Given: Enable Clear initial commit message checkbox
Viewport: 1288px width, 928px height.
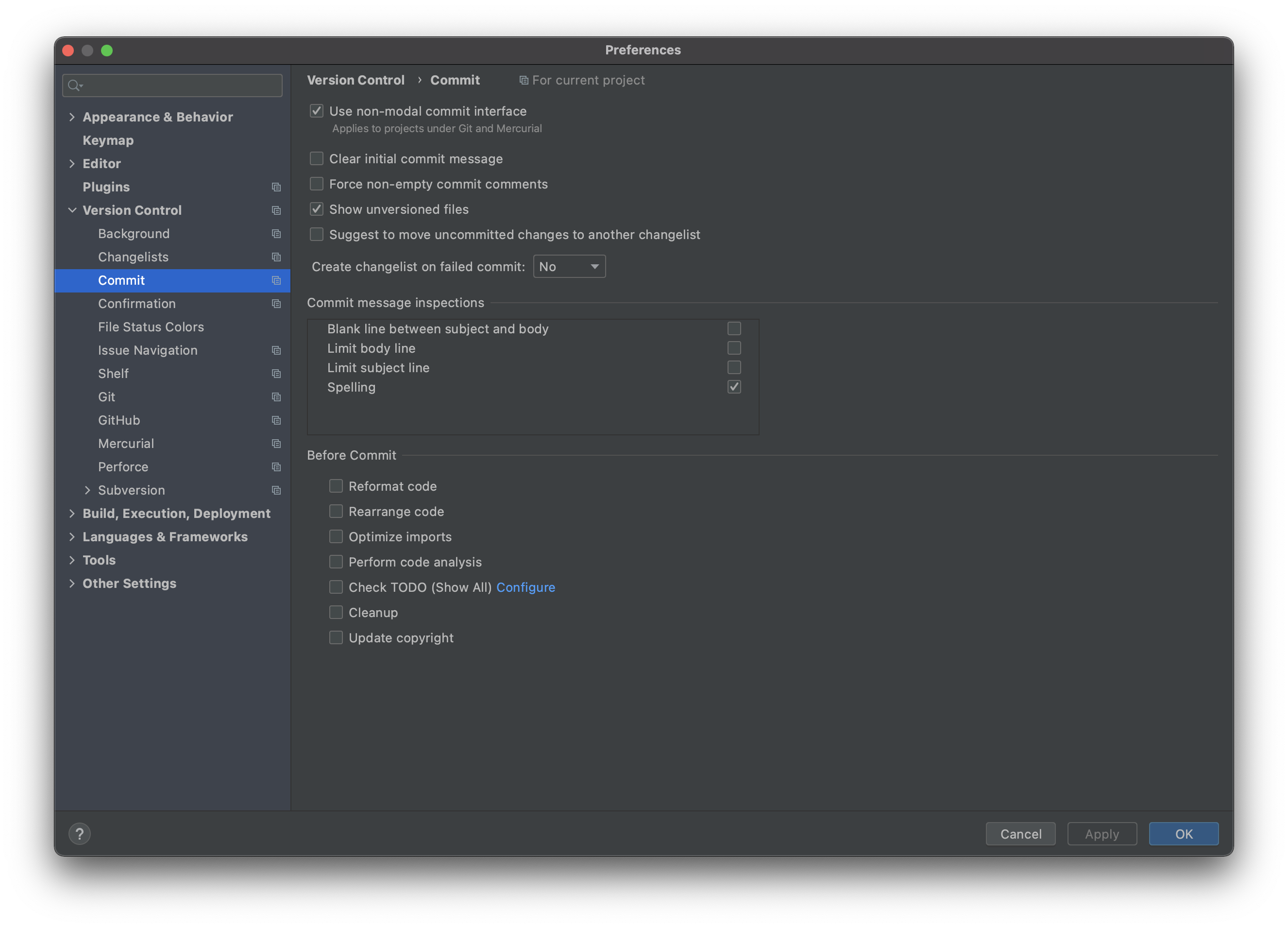Looking at the screenshot, I should click(316, 158).
